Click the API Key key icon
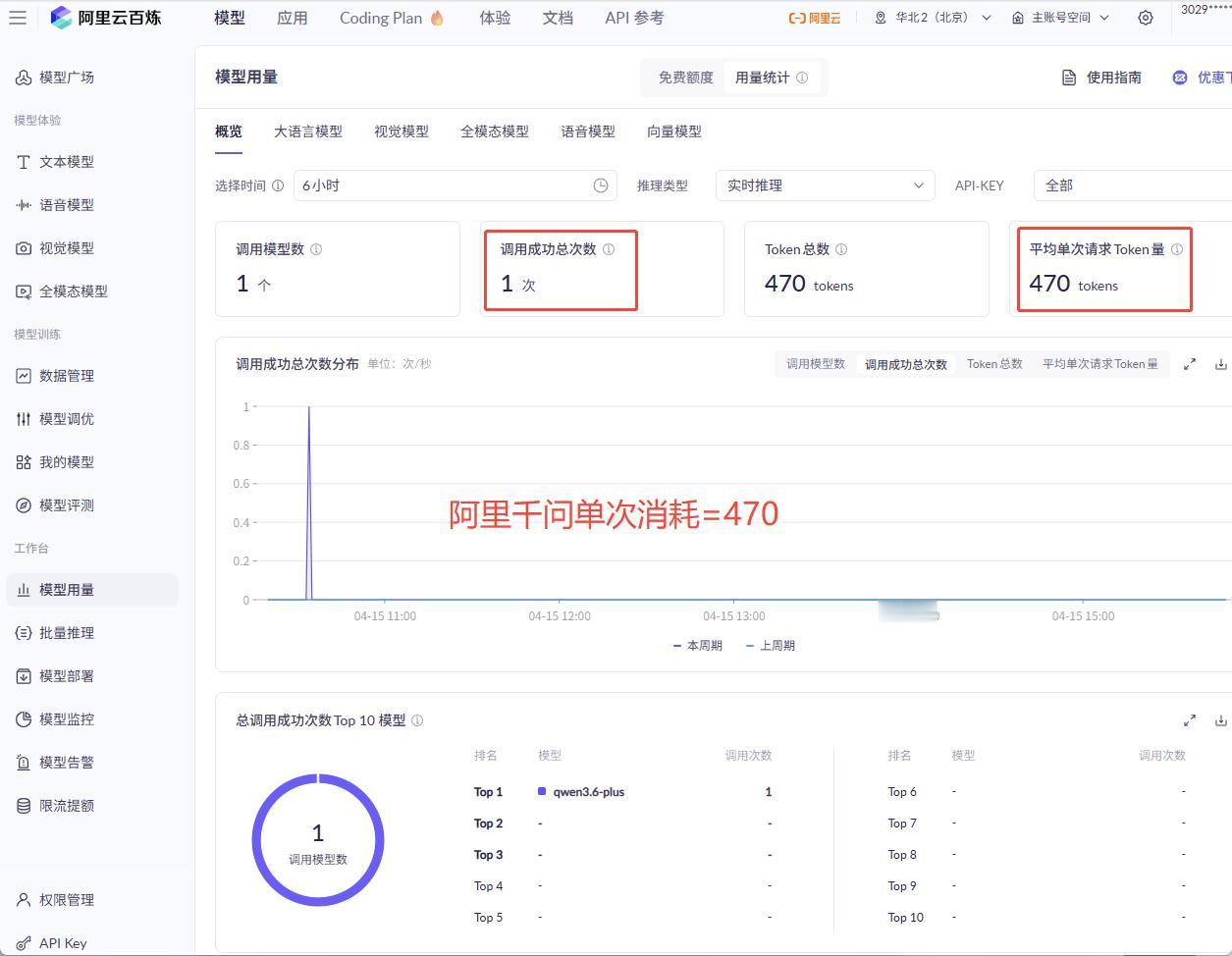 (24, 943)
